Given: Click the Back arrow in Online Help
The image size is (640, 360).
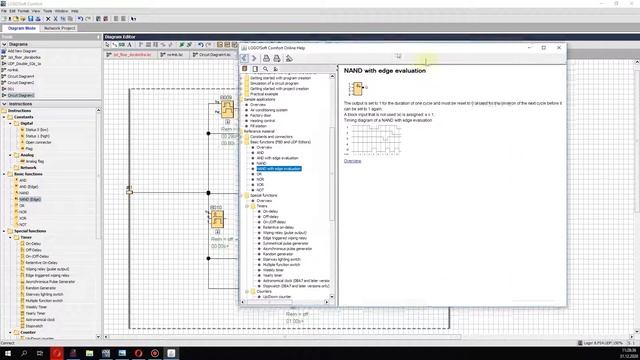Looking at the screenshot, I should (x=244, y=58).
